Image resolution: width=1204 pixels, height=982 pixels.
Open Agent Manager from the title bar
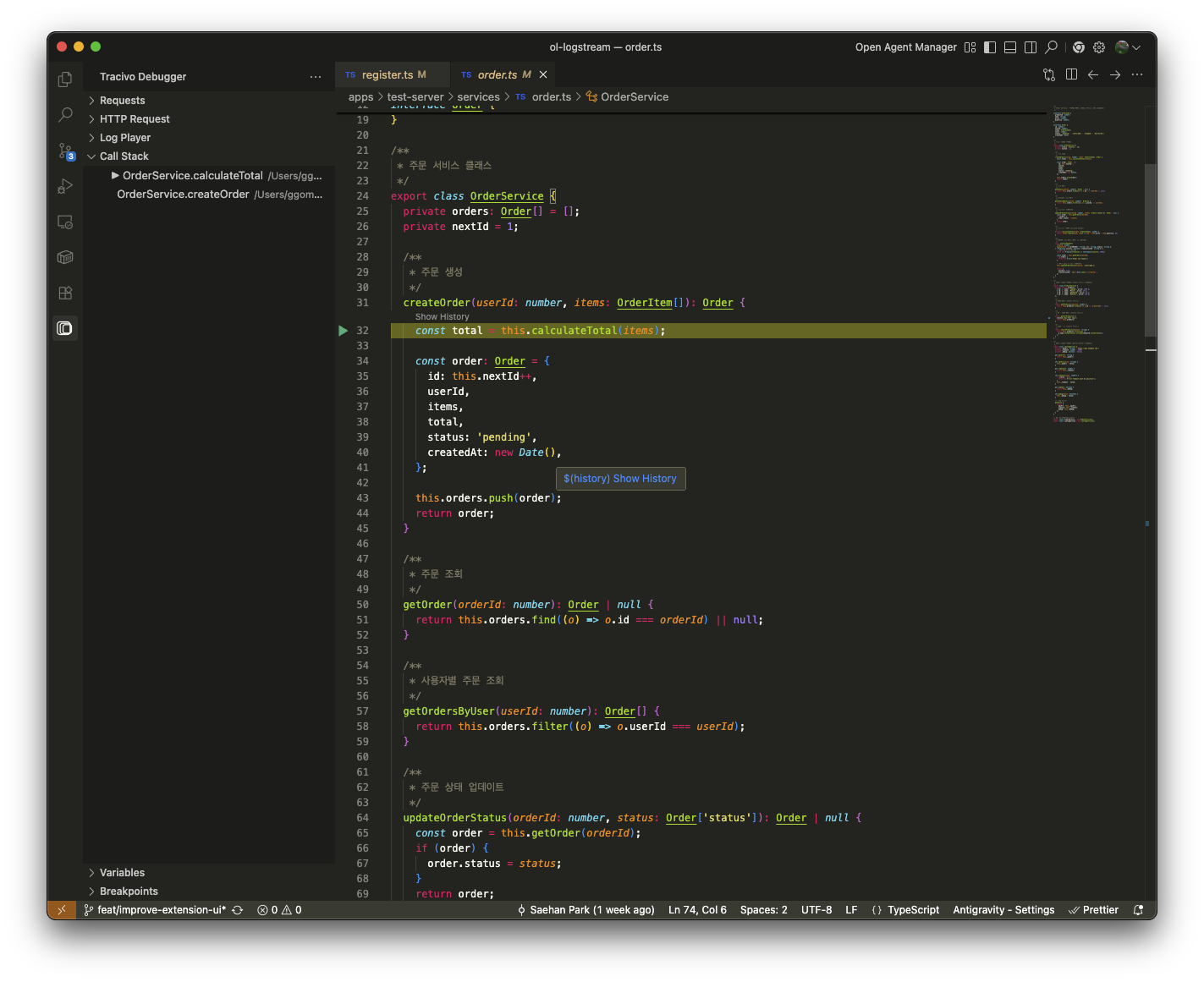[x=905, y=47]
